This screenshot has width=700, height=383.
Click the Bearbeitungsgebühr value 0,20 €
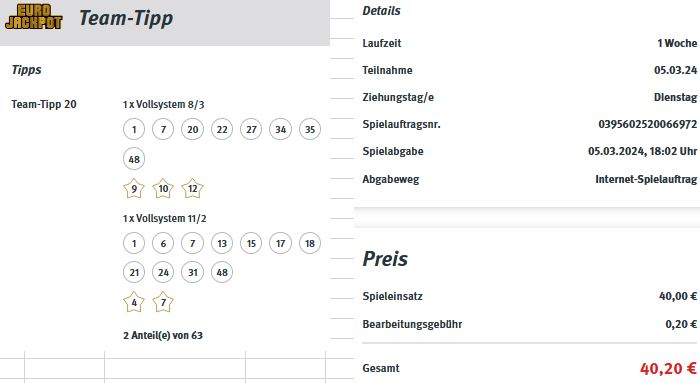681,324
